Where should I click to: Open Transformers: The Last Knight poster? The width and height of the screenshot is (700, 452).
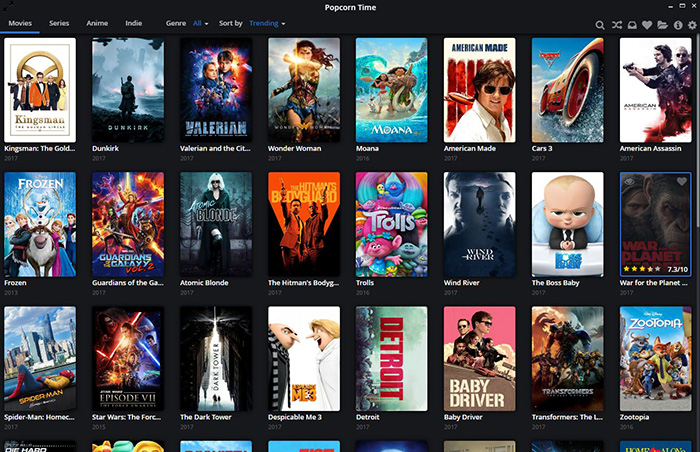(567, 359)
